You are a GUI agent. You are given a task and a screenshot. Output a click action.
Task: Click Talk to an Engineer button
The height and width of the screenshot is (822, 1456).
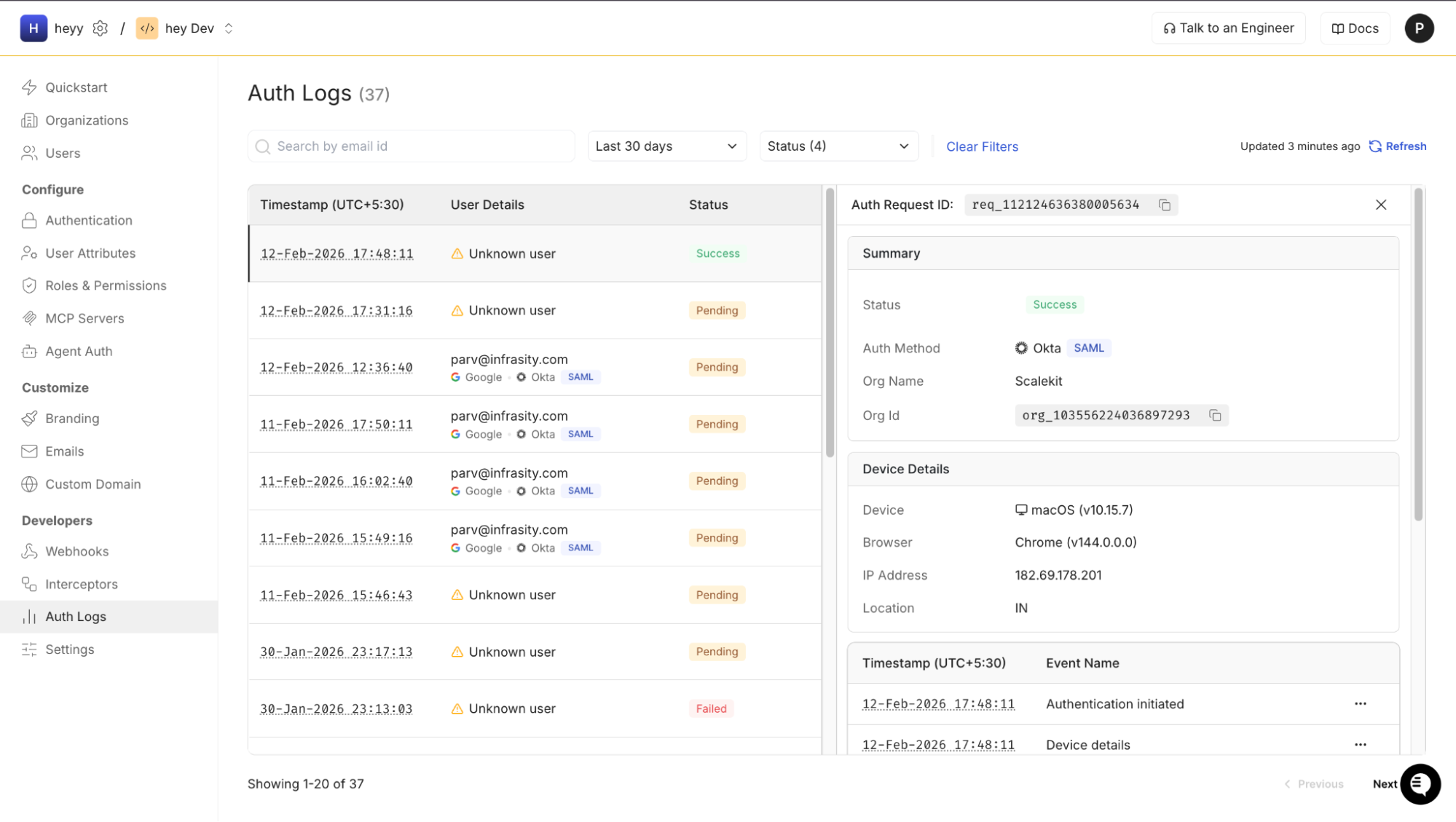pos(1228,28)
